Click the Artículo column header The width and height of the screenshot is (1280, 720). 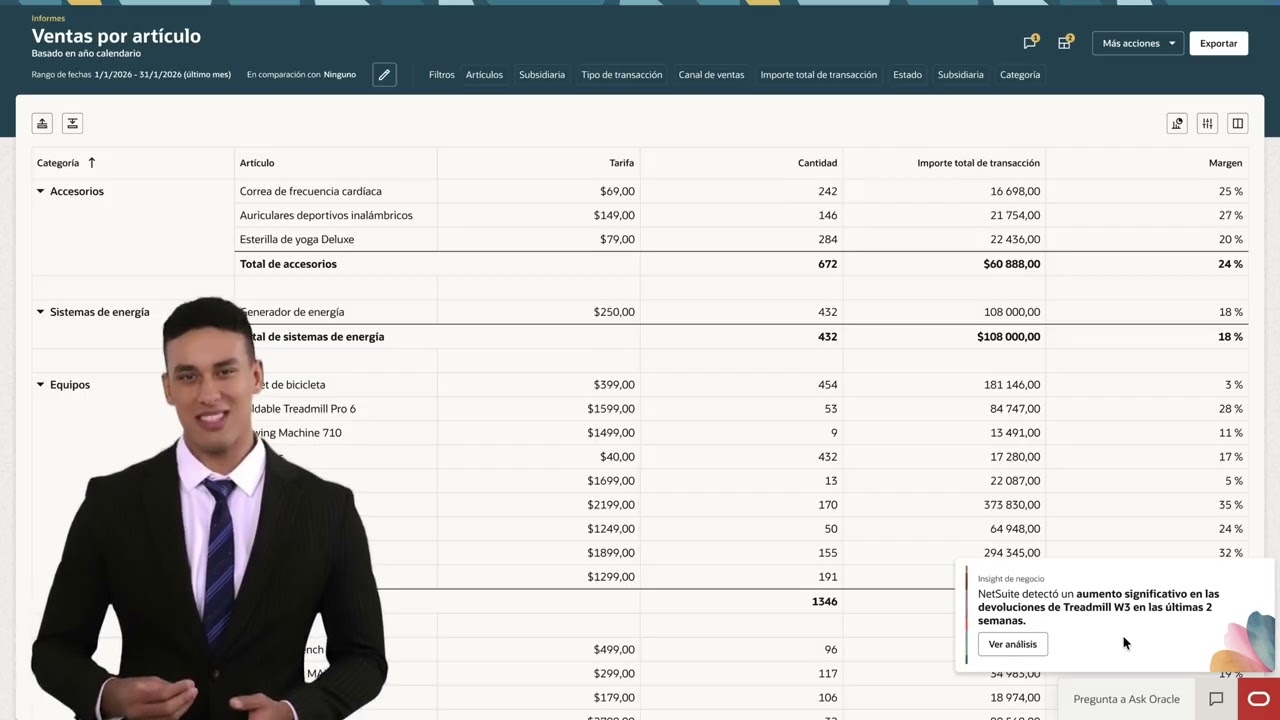257,163
